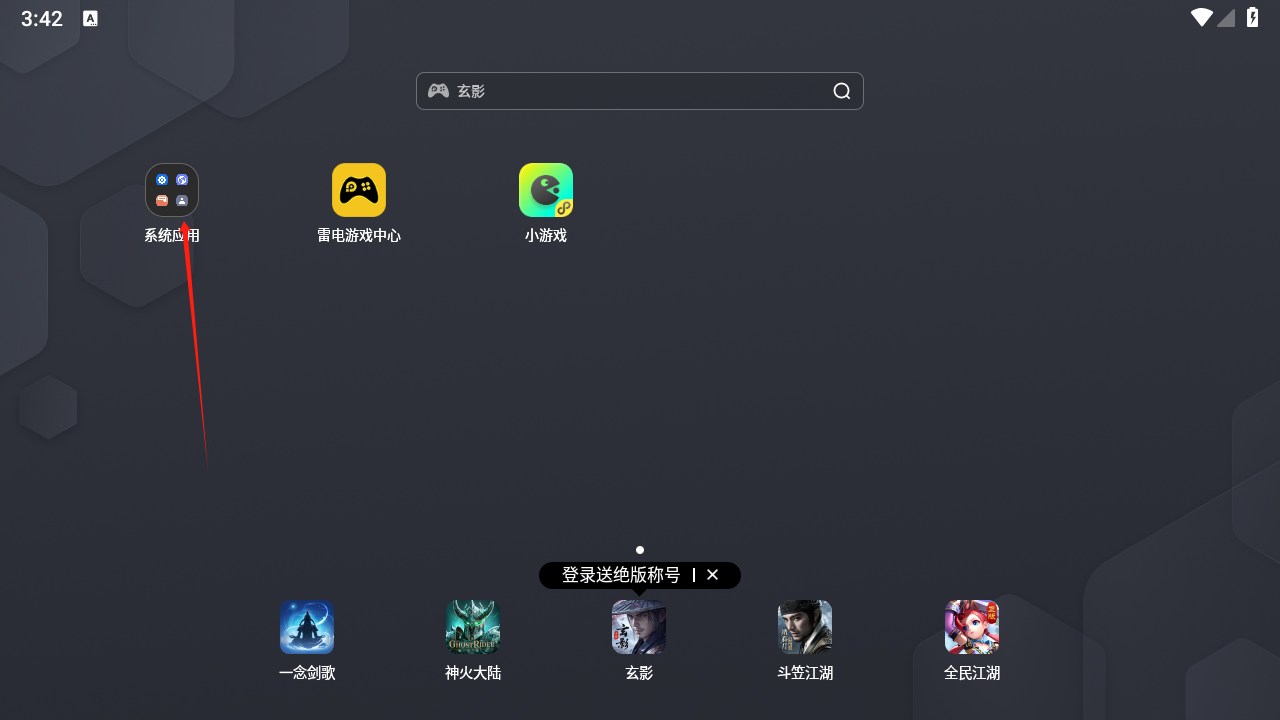Open the 一念剑歌 game
The width and height of the screenshot is (1280, 720).
pos(307,627)
